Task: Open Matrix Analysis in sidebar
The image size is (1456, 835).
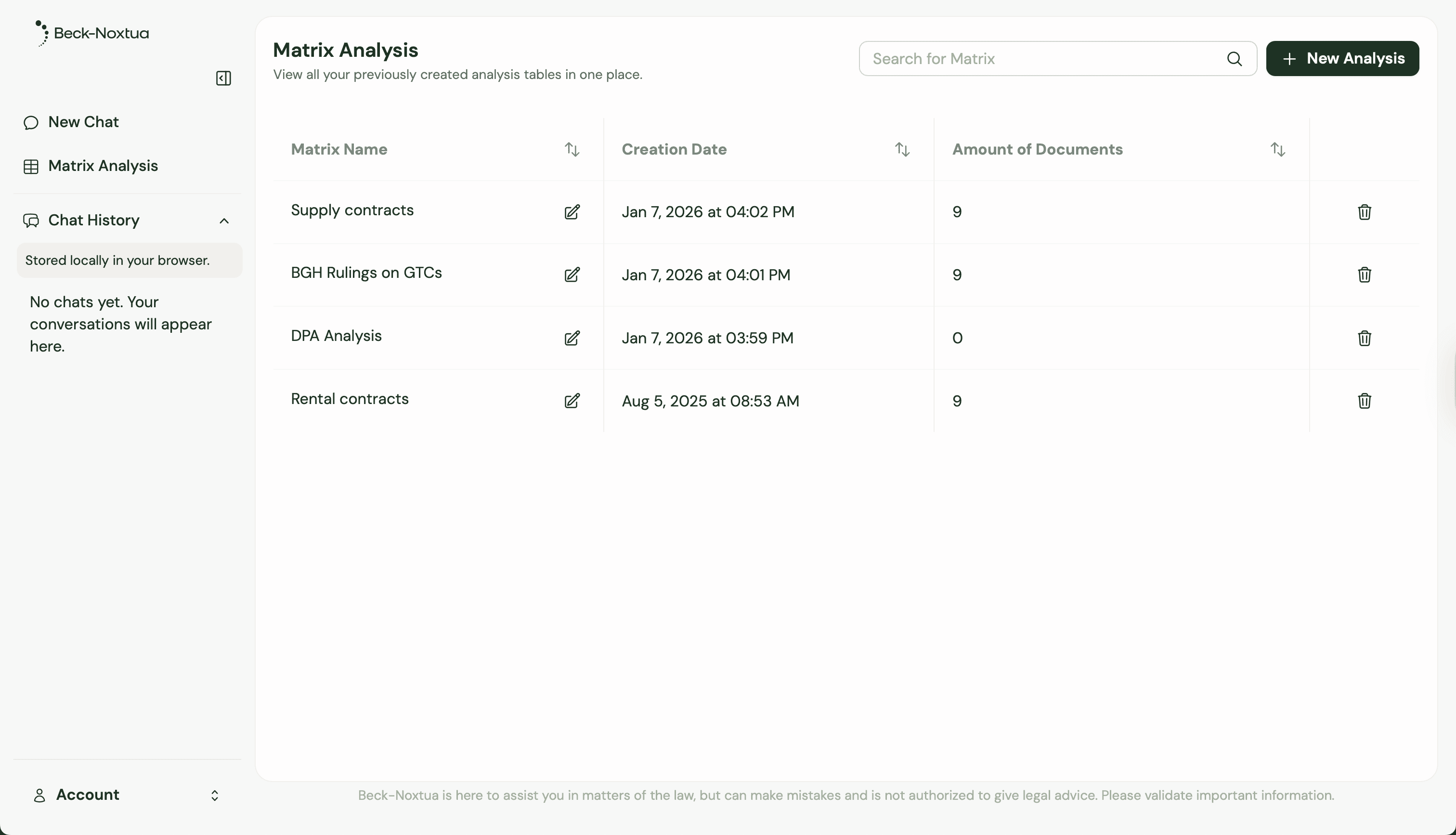Action: [103, 166]
